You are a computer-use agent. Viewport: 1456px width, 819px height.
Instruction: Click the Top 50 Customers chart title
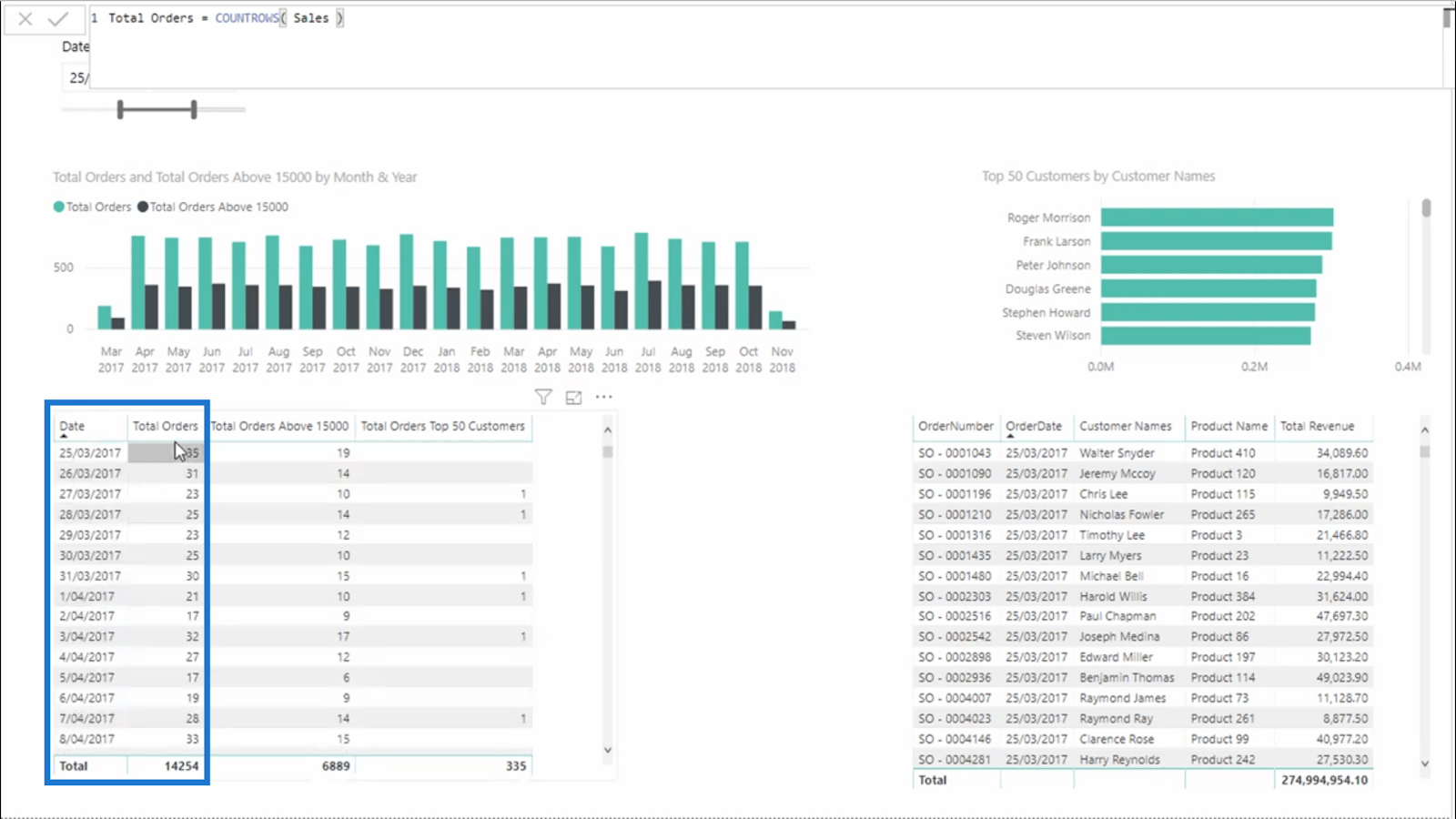pos(1098,177)
